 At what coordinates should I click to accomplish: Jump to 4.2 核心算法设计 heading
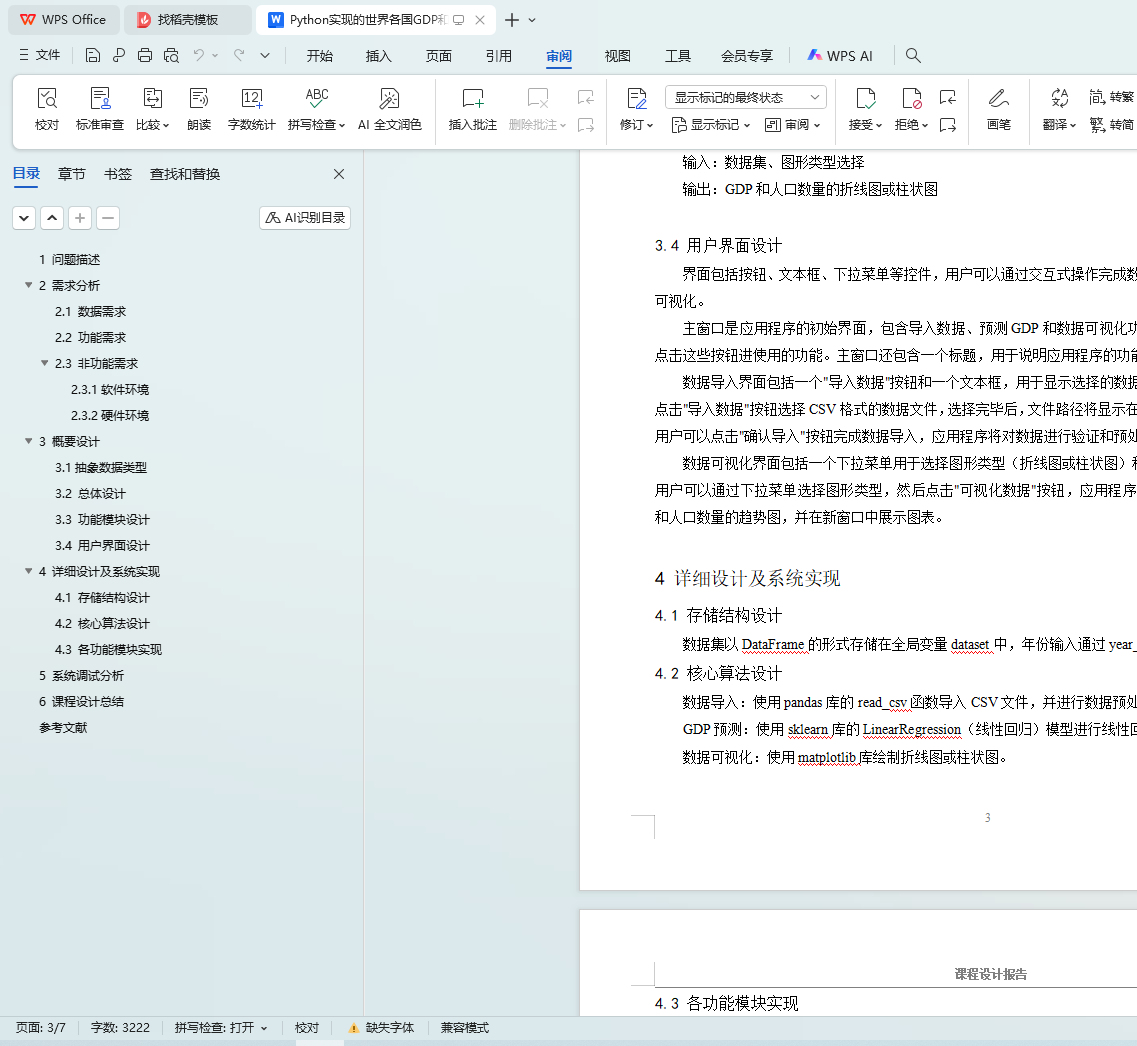[102, 623]
